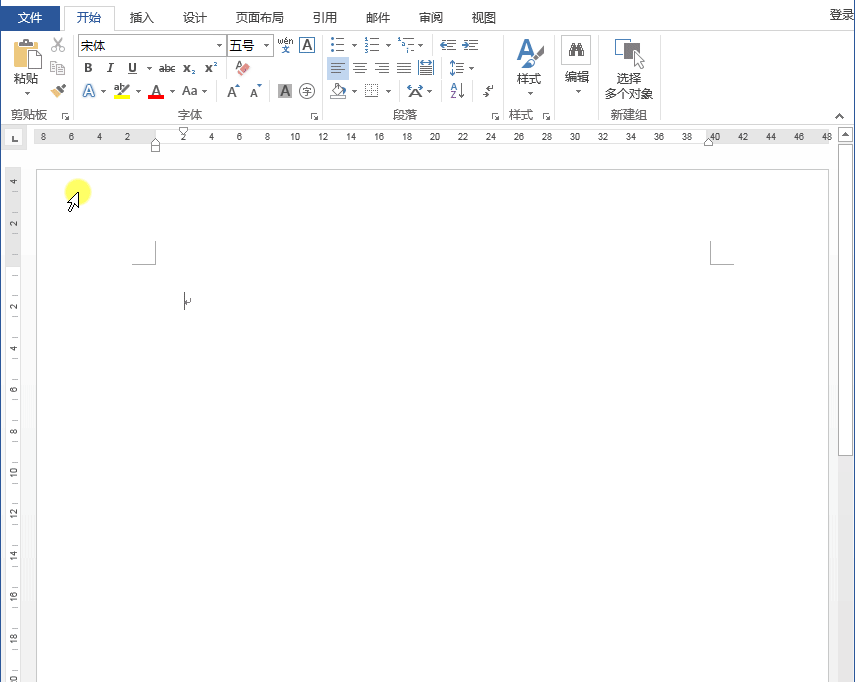Click the Sort A-Z icon
855x682 pixels.
[457, 91]
